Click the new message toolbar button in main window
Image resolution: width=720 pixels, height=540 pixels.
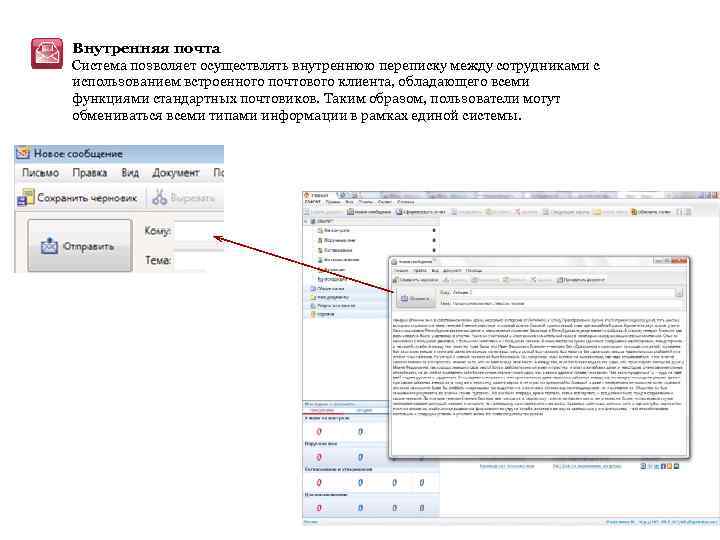(369, 212)
